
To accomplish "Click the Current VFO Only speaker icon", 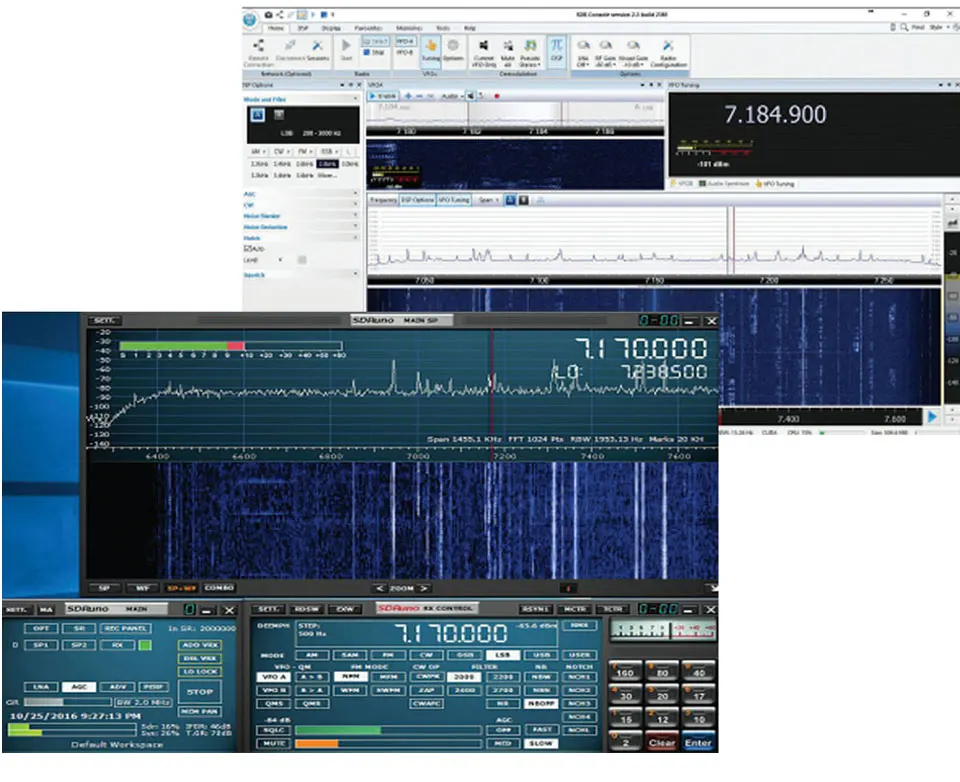I will [483, 45].
